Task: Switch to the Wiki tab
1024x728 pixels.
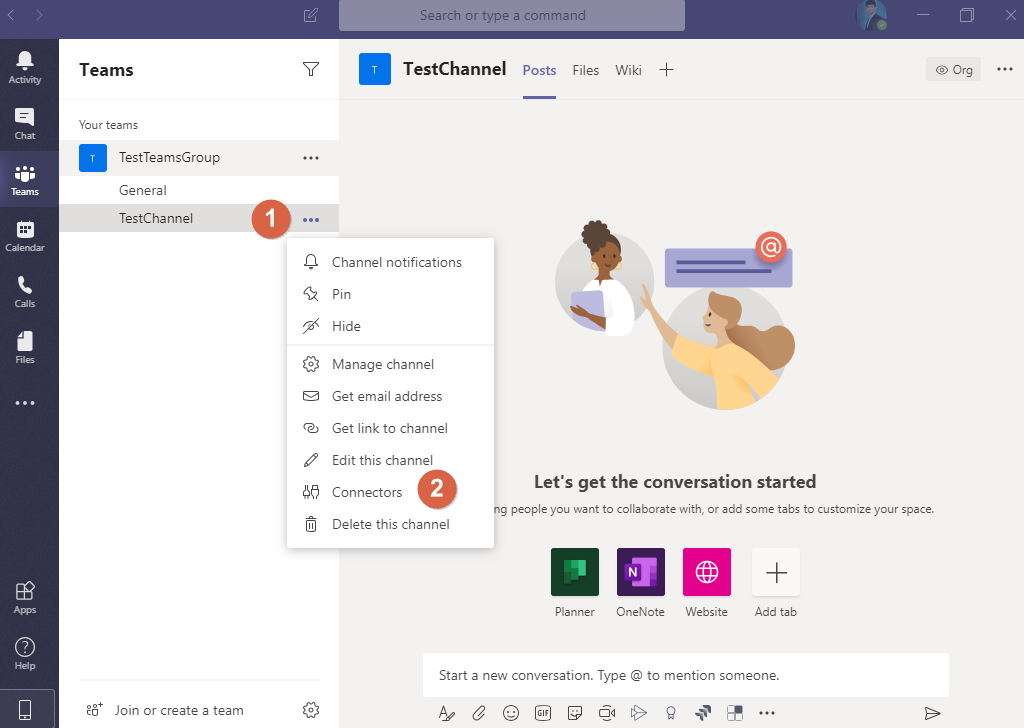Action: point(628,71)
